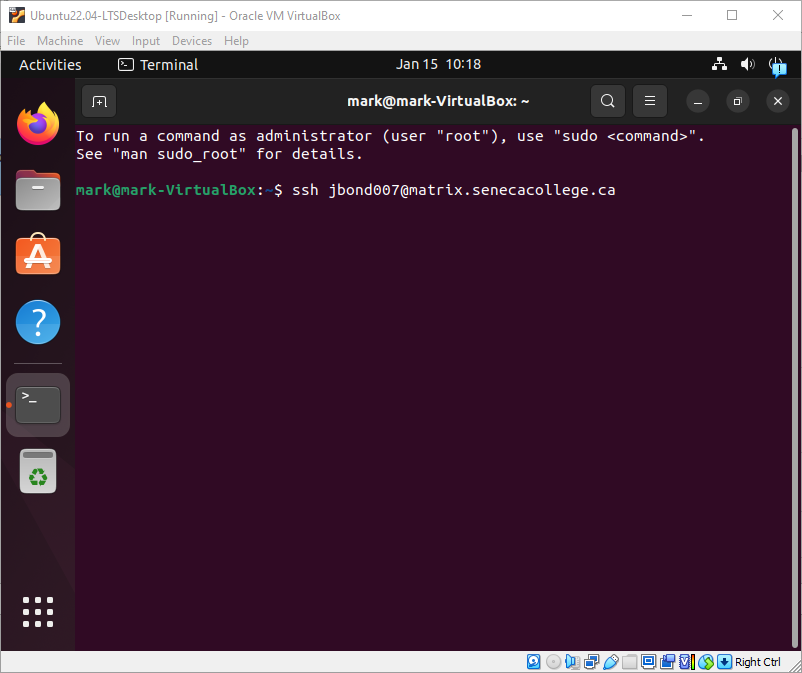Open the Devices menu
802x673 pixels.
[x=191, y=41]
